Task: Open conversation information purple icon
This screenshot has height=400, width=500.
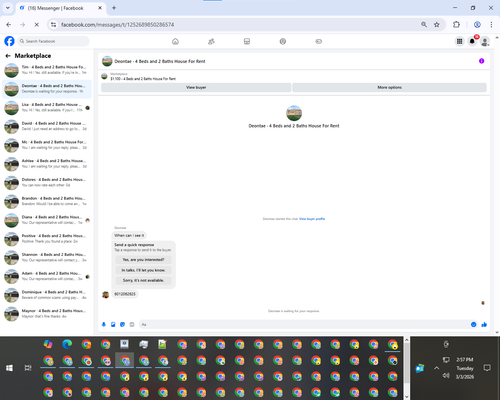Action: (481, 61)
